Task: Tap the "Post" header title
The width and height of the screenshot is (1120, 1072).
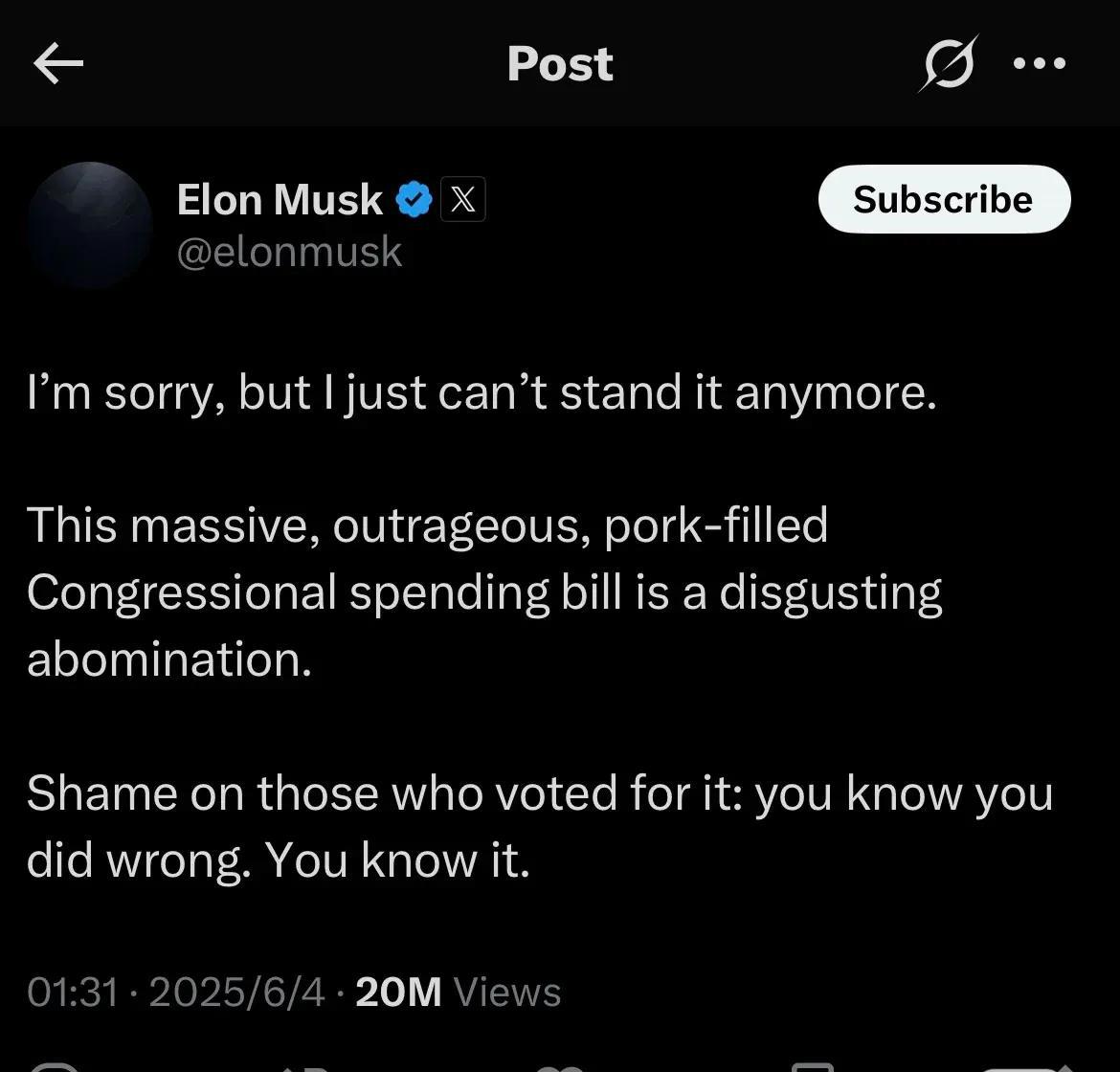Action: [x=560, y=63]
